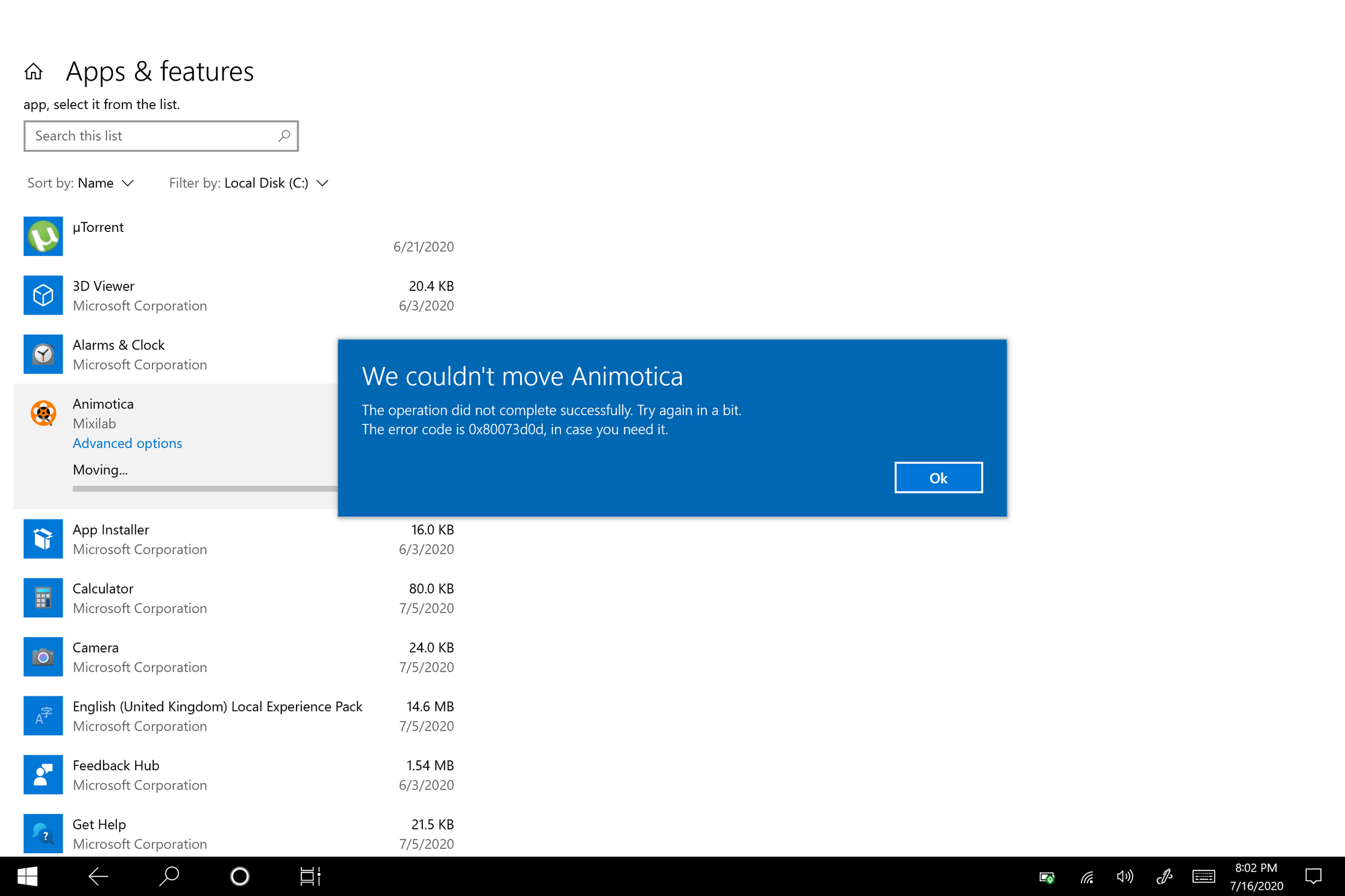Select the µTorrent list entry name
The image size is (1345, 896).
[x=98, y=227]
